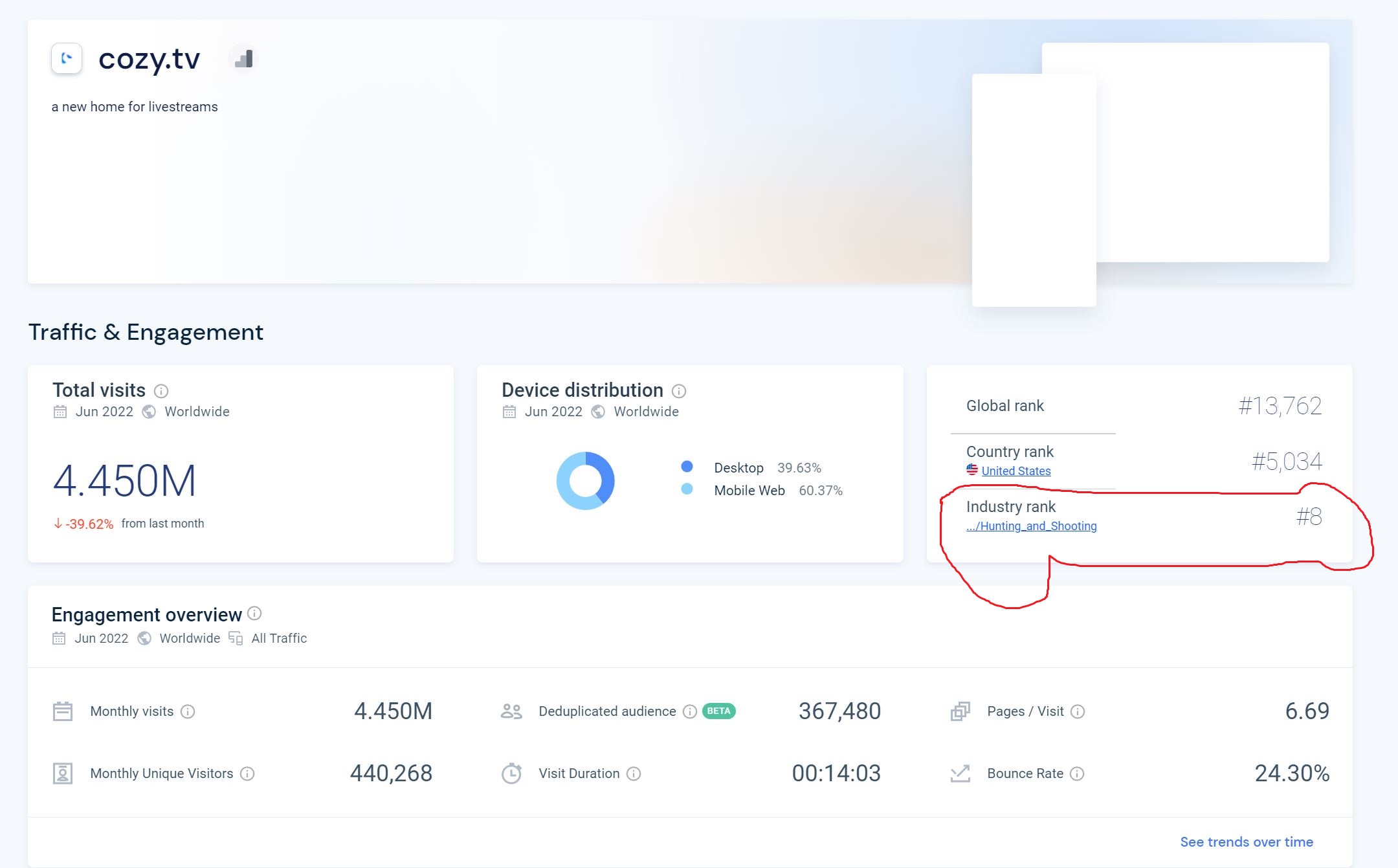1398x868 pixels.
Task: Click the Bounce Rate chart icon
Action: [960, 773]
